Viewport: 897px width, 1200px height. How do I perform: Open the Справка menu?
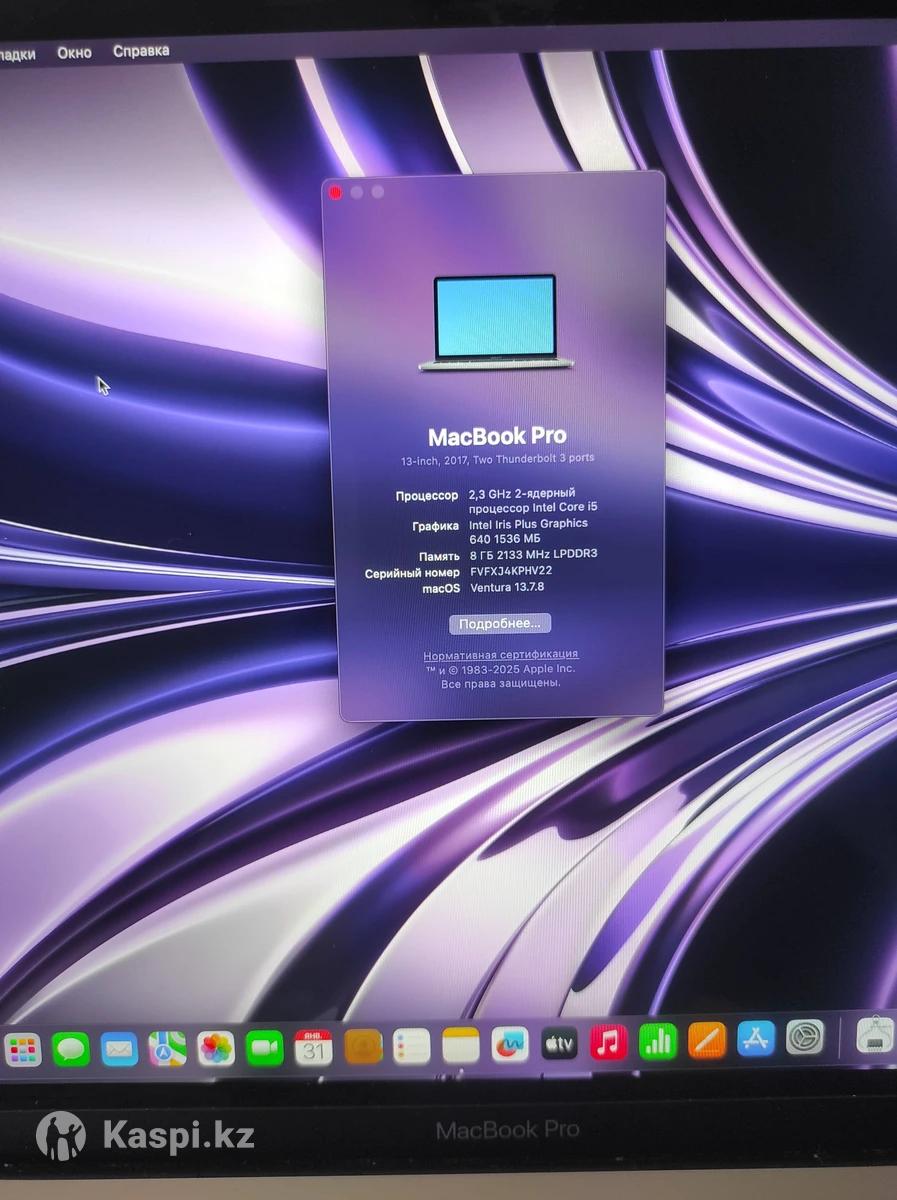point(141,50)
